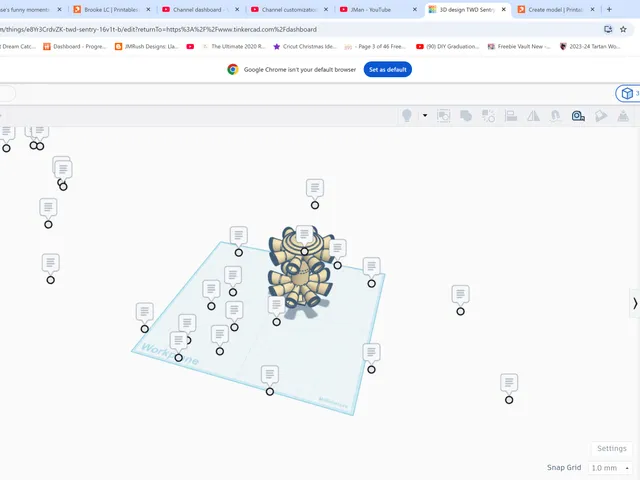
Task: Click the unlabeled YouTube bookmark icon
Action: (x=190, y=47)
